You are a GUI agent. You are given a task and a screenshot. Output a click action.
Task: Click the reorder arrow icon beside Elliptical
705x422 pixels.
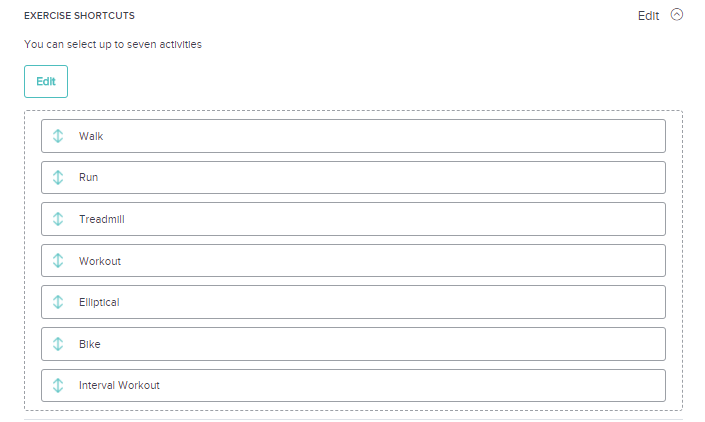pyautogui.click(x=58, y=302)
